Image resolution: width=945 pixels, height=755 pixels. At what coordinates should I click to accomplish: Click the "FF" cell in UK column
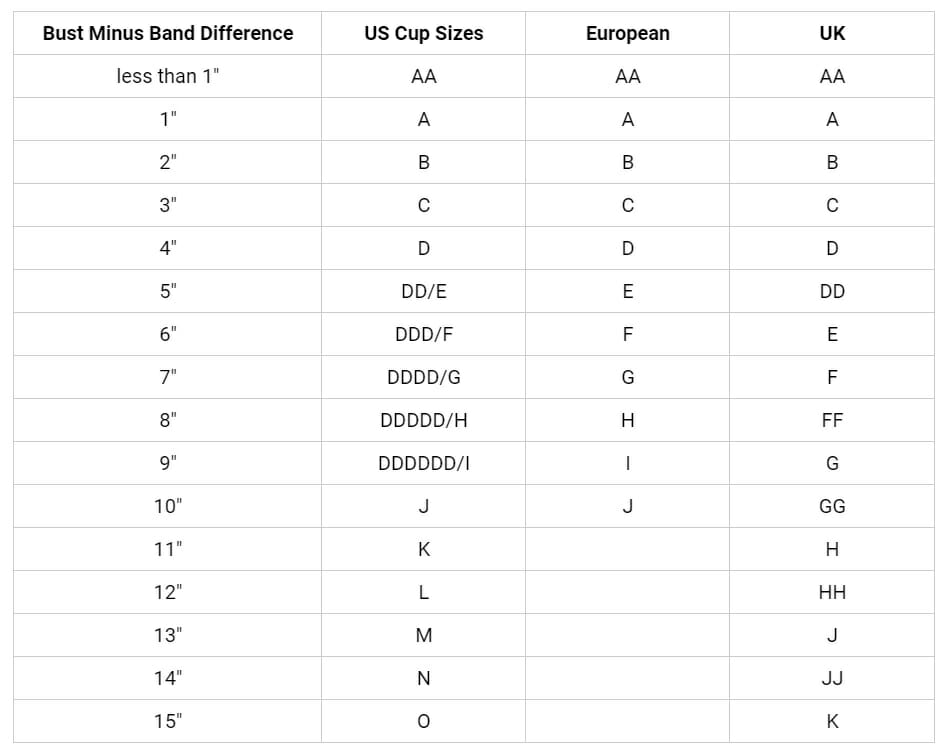coord(832,420)
